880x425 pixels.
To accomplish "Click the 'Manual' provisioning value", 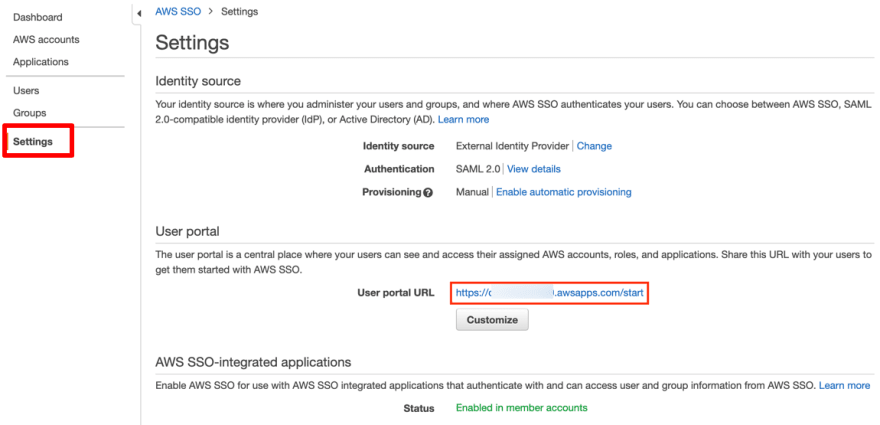I will pyautogui.click(x=472, y=192).
